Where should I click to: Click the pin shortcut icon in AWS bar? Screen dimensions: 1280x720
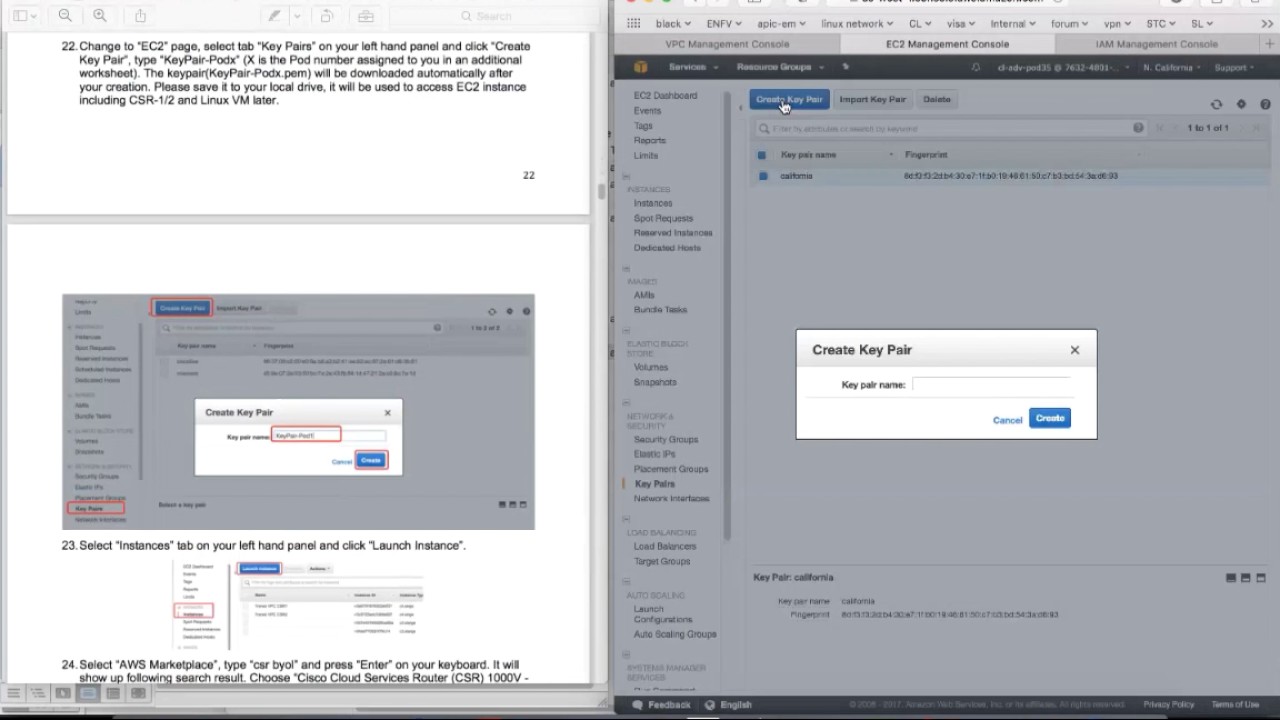[845, 67]
